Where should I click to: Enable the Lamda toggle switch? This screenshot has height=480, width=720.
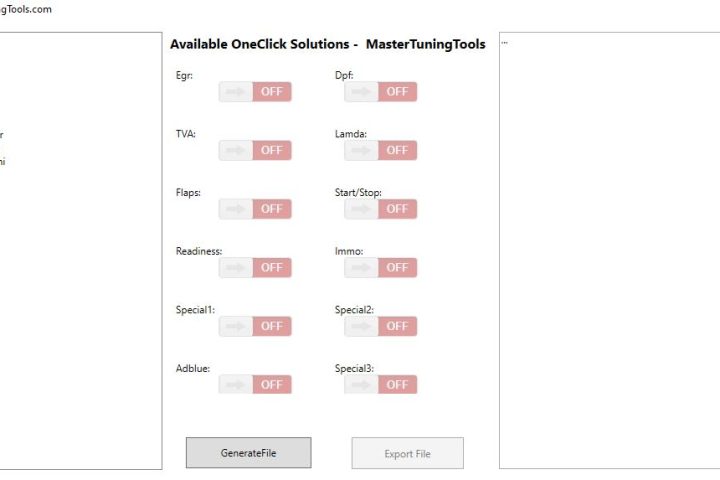click(381, 150)
